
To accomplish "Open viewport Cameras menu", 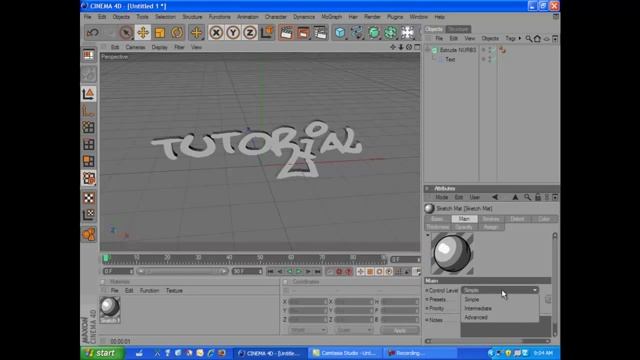I will [136, 47].
